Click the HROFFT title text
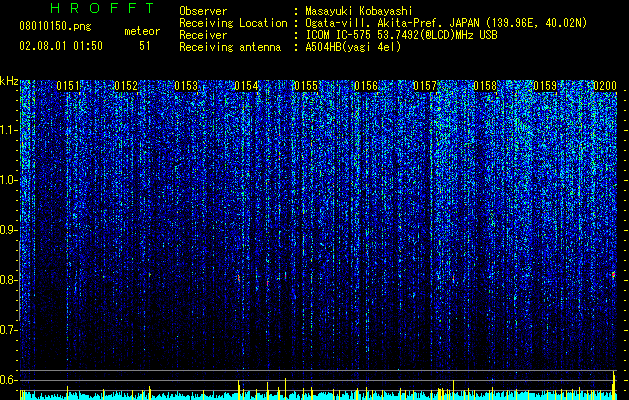 pos(102,8)
